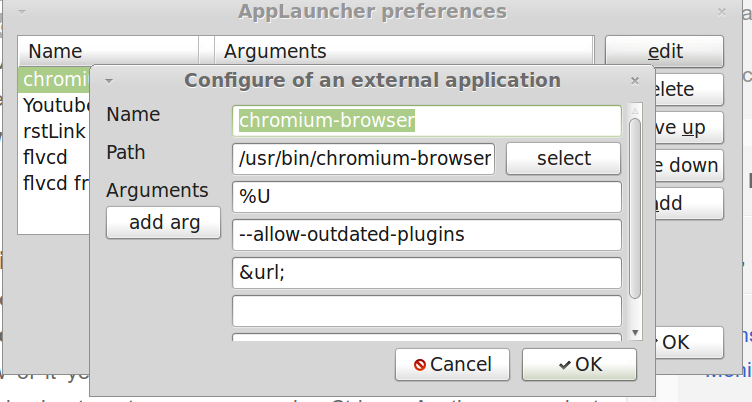Focus the Name field containing chromium-browser
752x402 pixels.
[x=427, y=120]
